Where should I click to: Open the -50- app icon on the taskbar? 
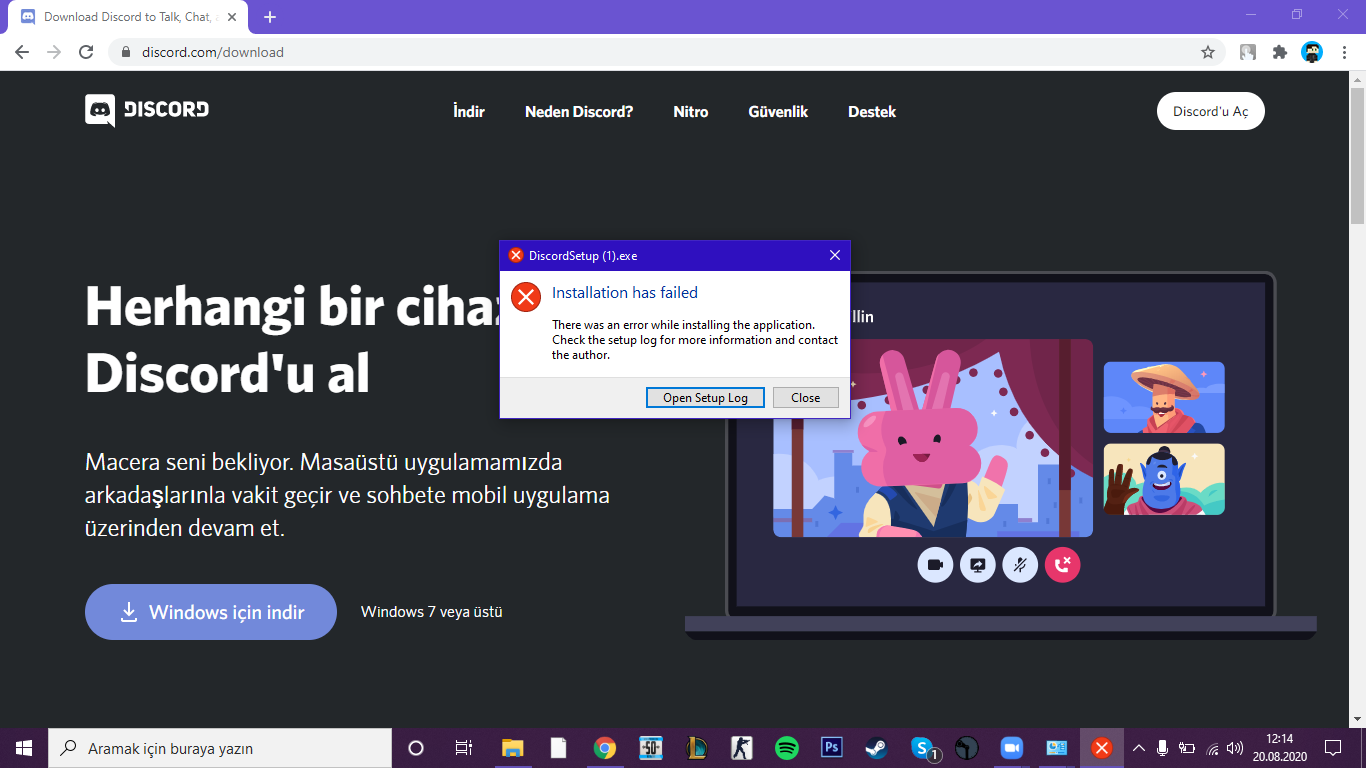coord(651,748)
